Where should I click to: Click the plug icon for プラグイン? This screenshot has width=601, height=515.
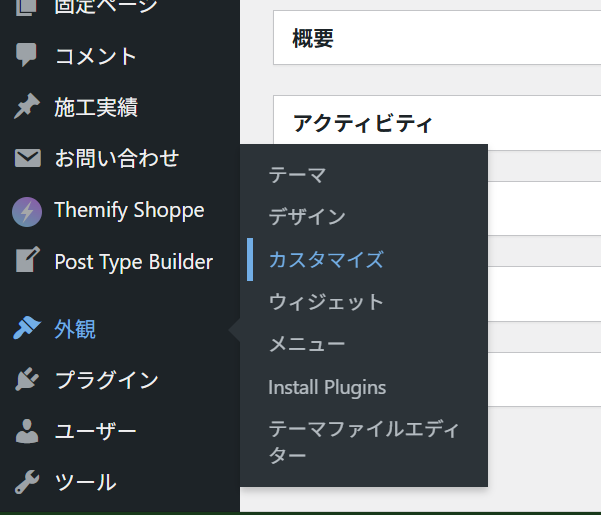[27, 379]
